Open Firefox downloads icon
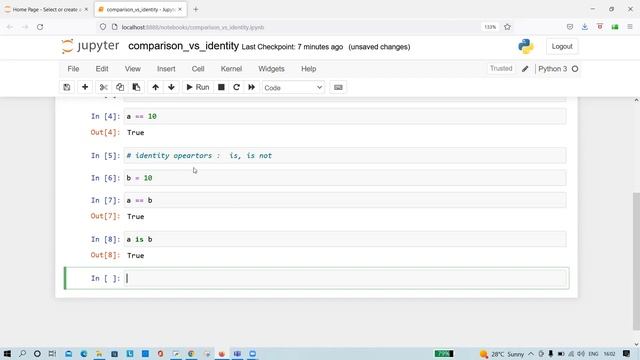Image resolution: width=640 pixels, height=360 pixels. (584, 27)
